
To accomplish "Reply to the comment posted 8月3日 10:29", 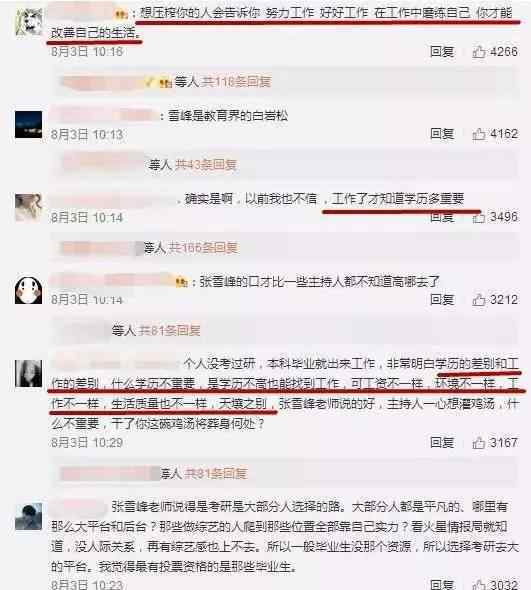I will point(442,442).
